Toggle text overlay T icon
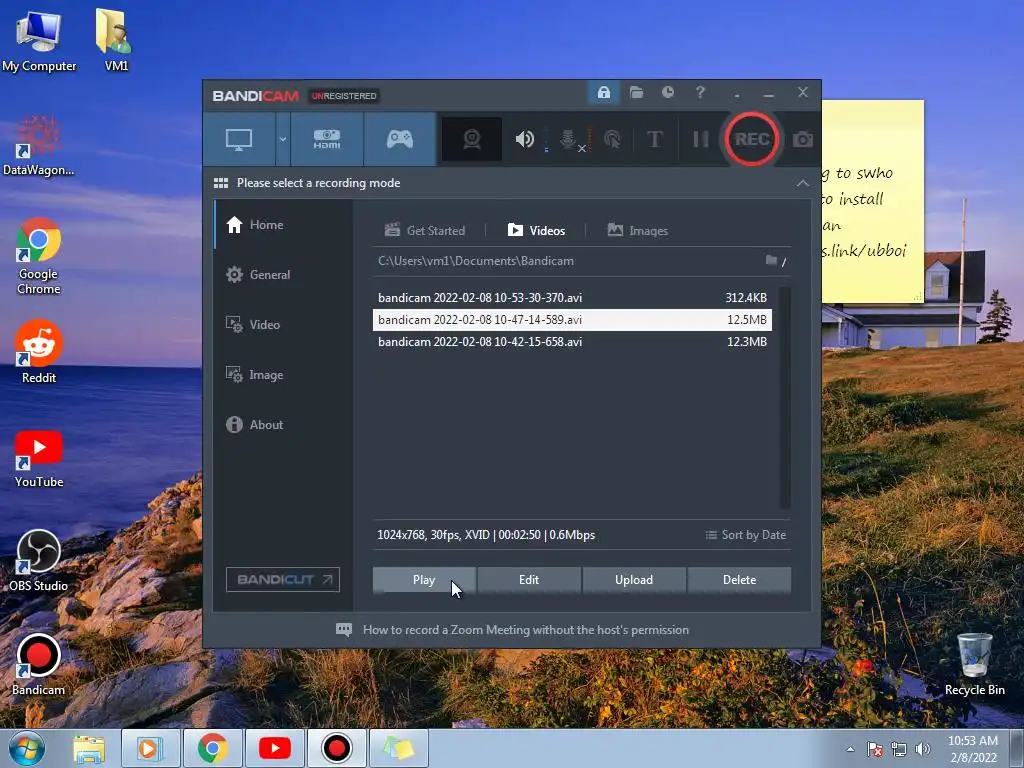The width and height of the screenshot is (1024, 768). (654, 139)
